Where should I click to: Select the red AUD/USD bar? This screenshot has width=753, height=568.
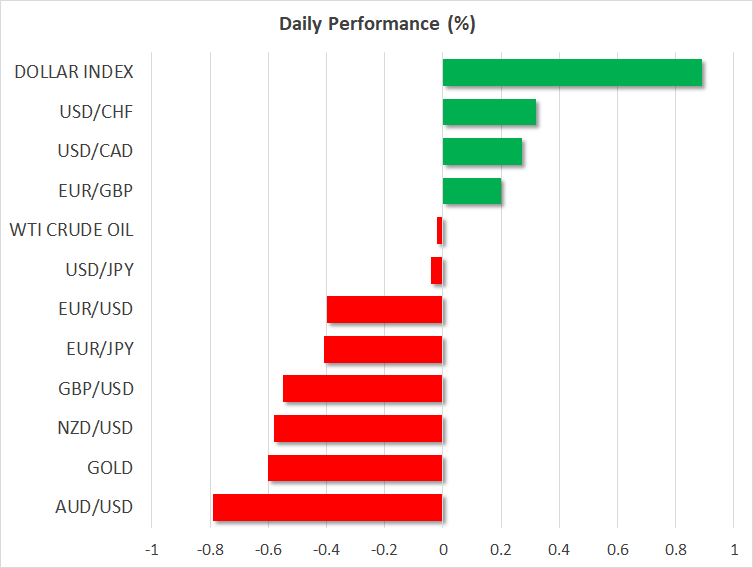pyautogui.click(x=328, y=507)
